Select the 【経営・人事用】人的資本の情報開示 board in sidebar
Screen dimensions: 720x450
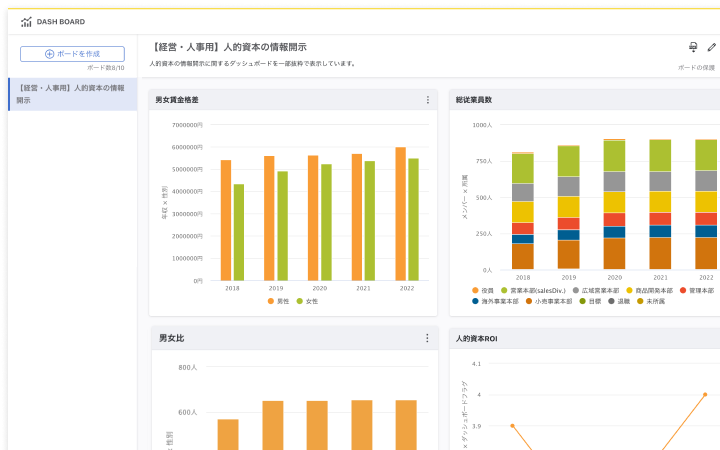tap(73, 94)
